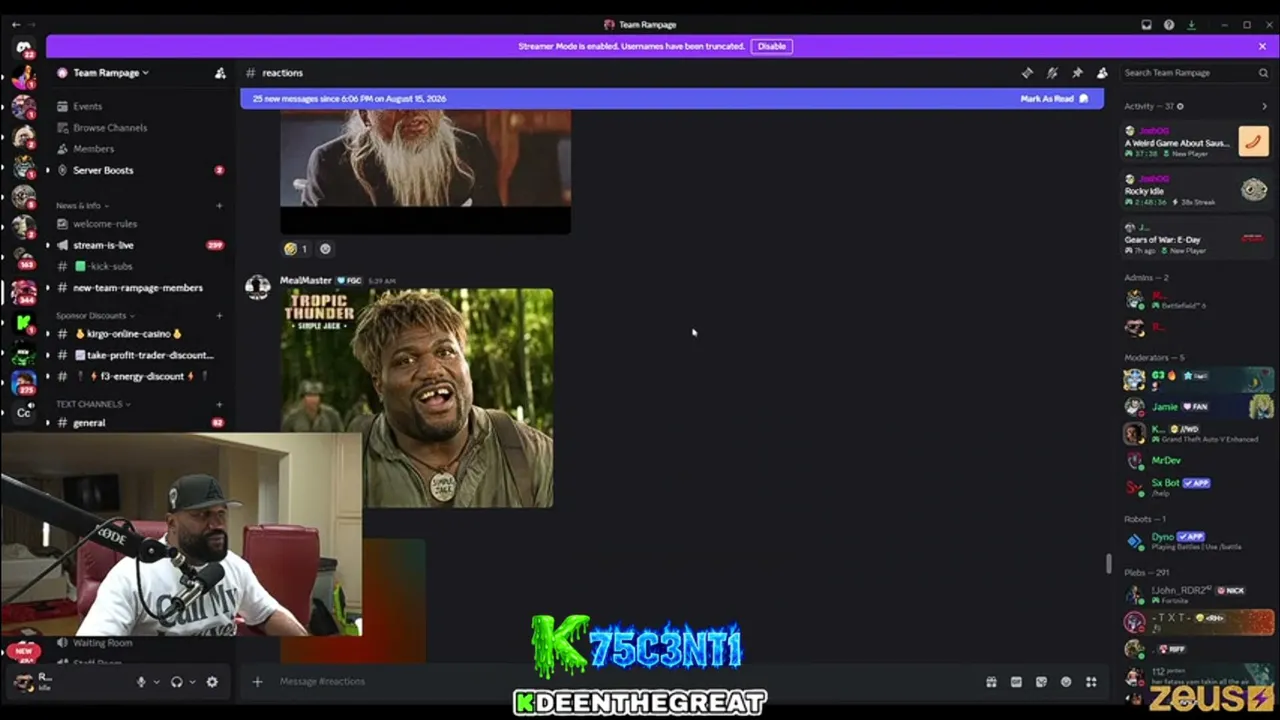The width and height of the screenshot is (1280, 720).
Task: Open the apps launcher icon in message bar
Action: click(1091, 682)
